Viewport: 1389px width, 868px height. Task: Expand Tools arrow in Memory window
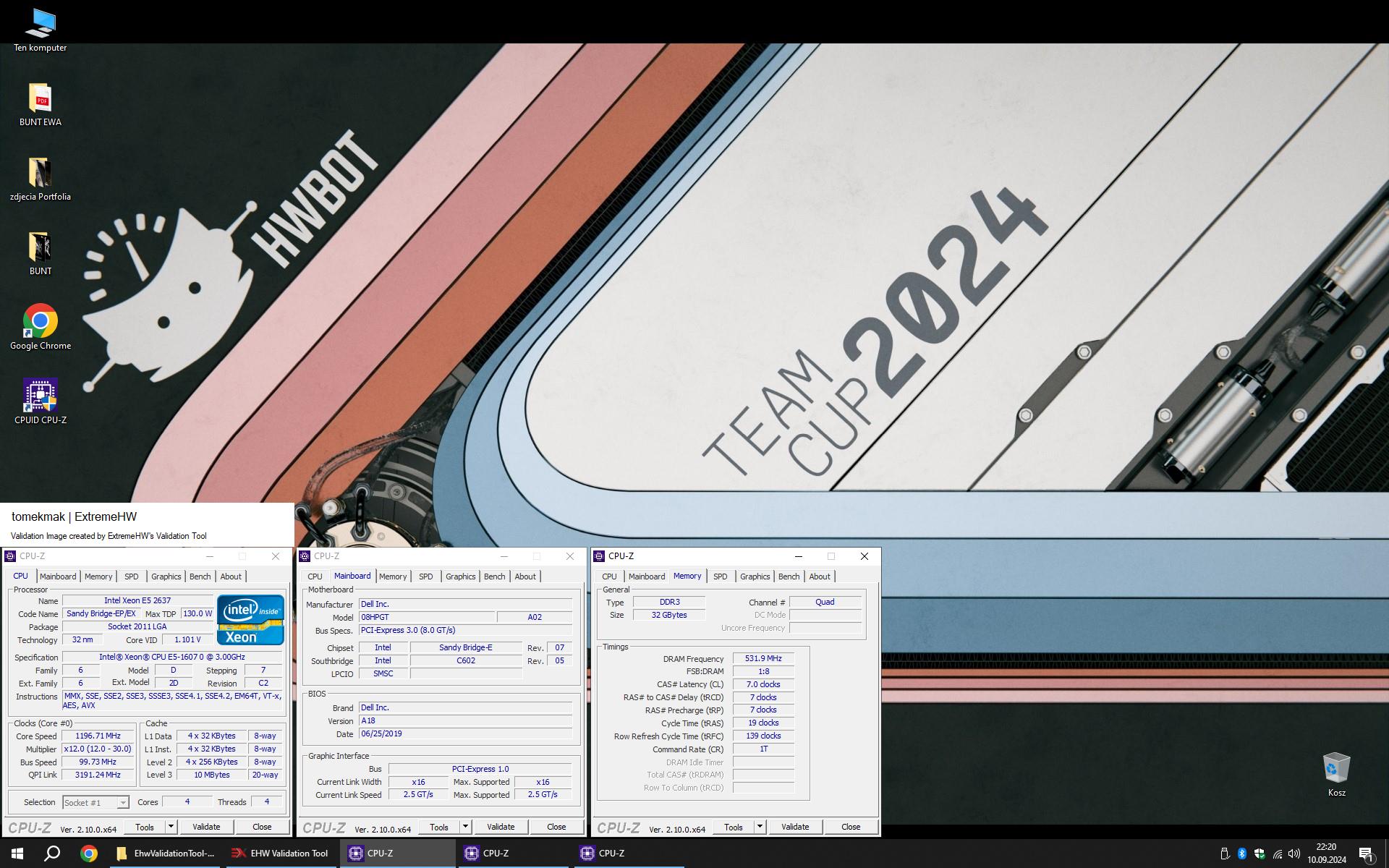coord(760,827)
